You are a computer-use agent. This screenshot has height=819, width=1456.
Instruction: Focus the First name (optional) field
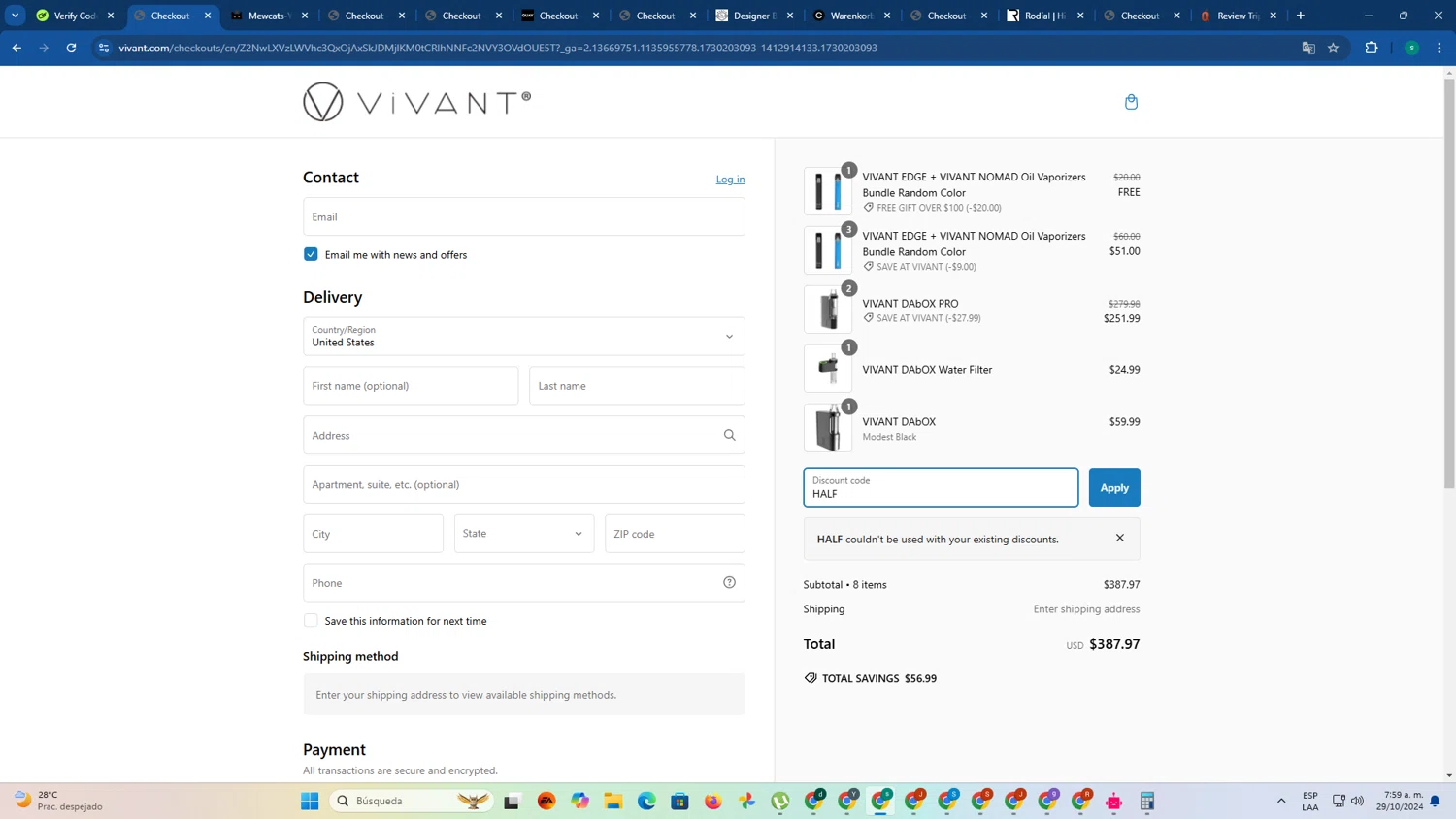[x=411, y=386]
